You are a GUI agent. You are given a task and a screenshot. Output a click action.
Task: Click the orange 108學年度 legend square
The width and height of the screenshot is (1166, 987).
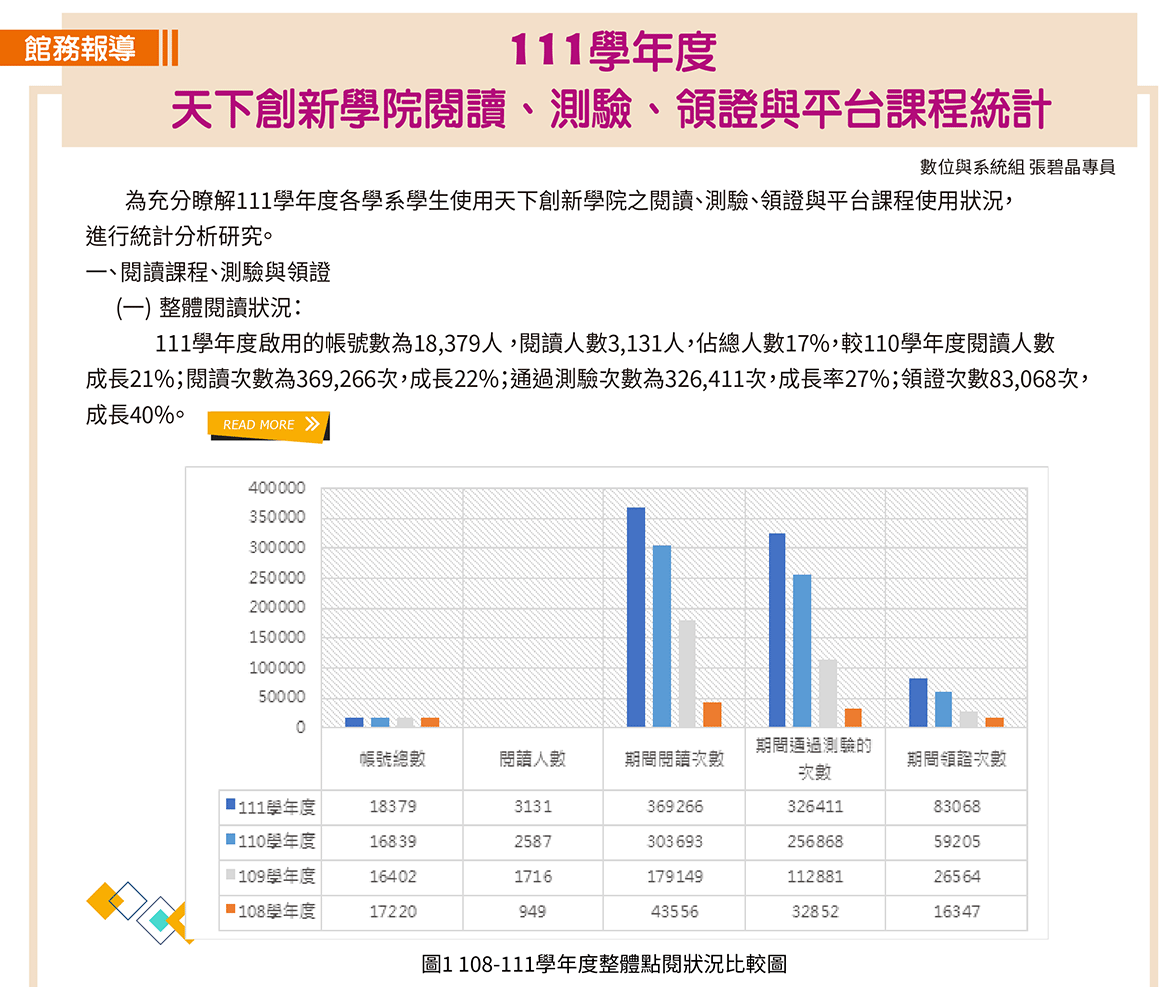pyautogui.click(x=231, y=909)
